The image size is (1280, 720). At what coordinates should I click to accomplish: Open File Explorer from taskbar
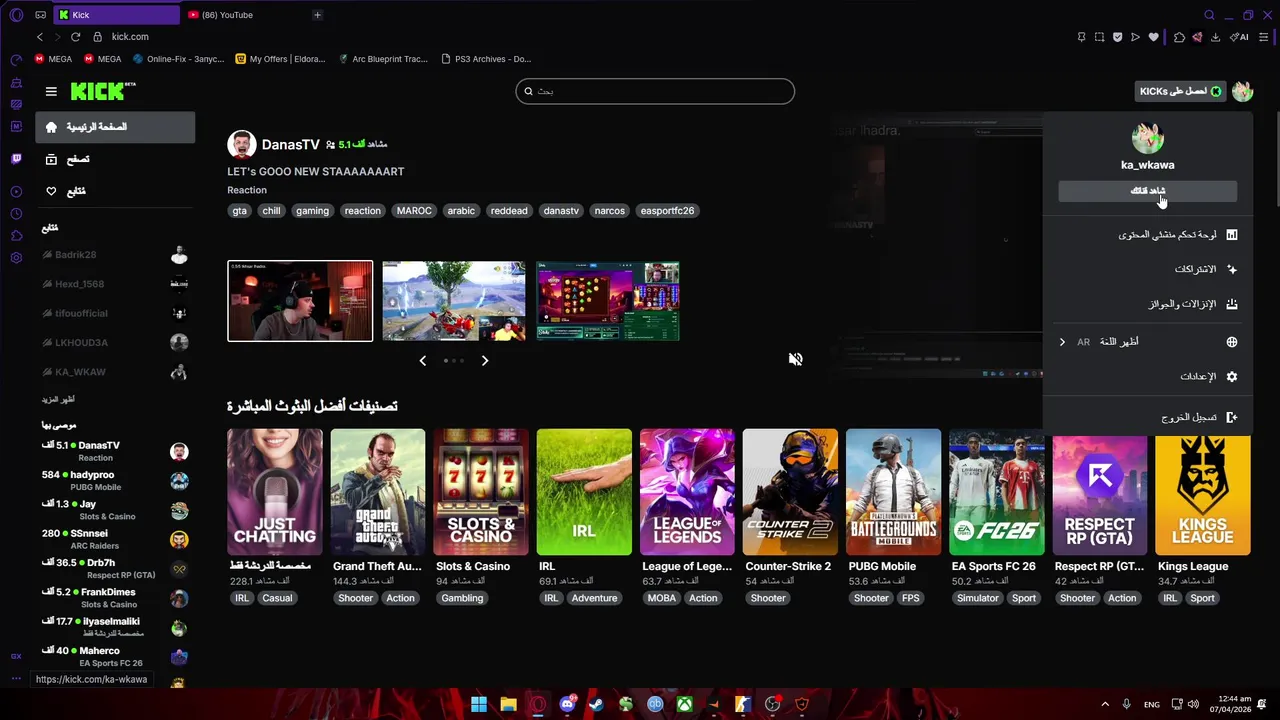(508, 704)
